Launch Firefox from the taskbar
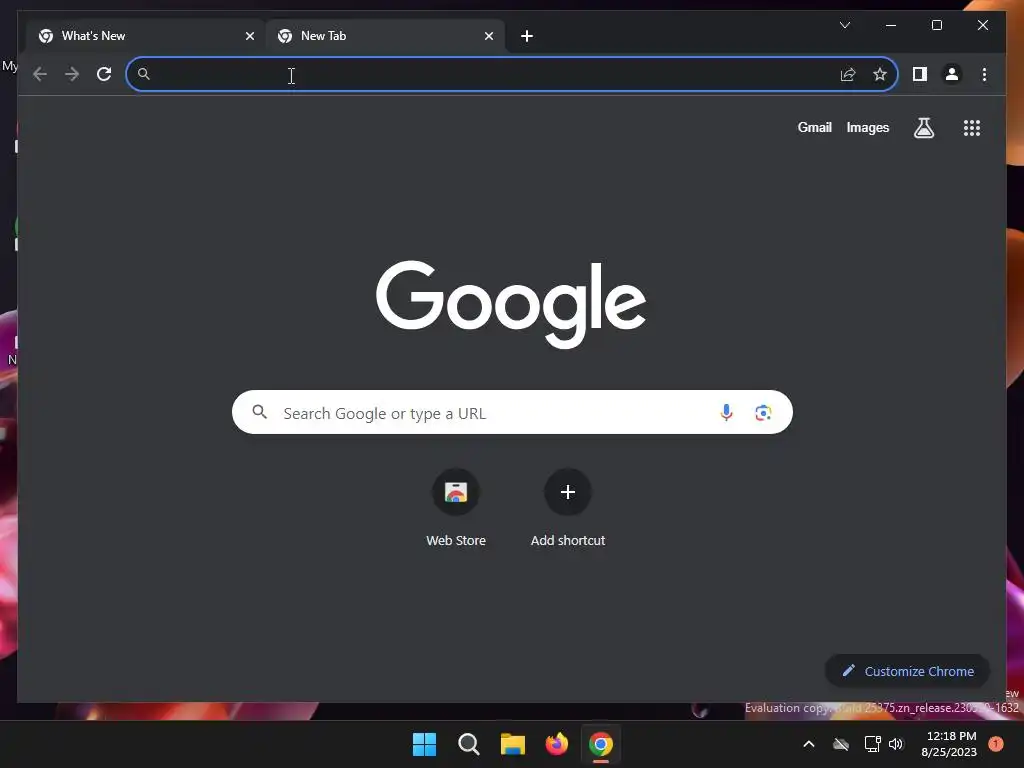The width and height of the screenshot is (1024, 768). (556, 744)
